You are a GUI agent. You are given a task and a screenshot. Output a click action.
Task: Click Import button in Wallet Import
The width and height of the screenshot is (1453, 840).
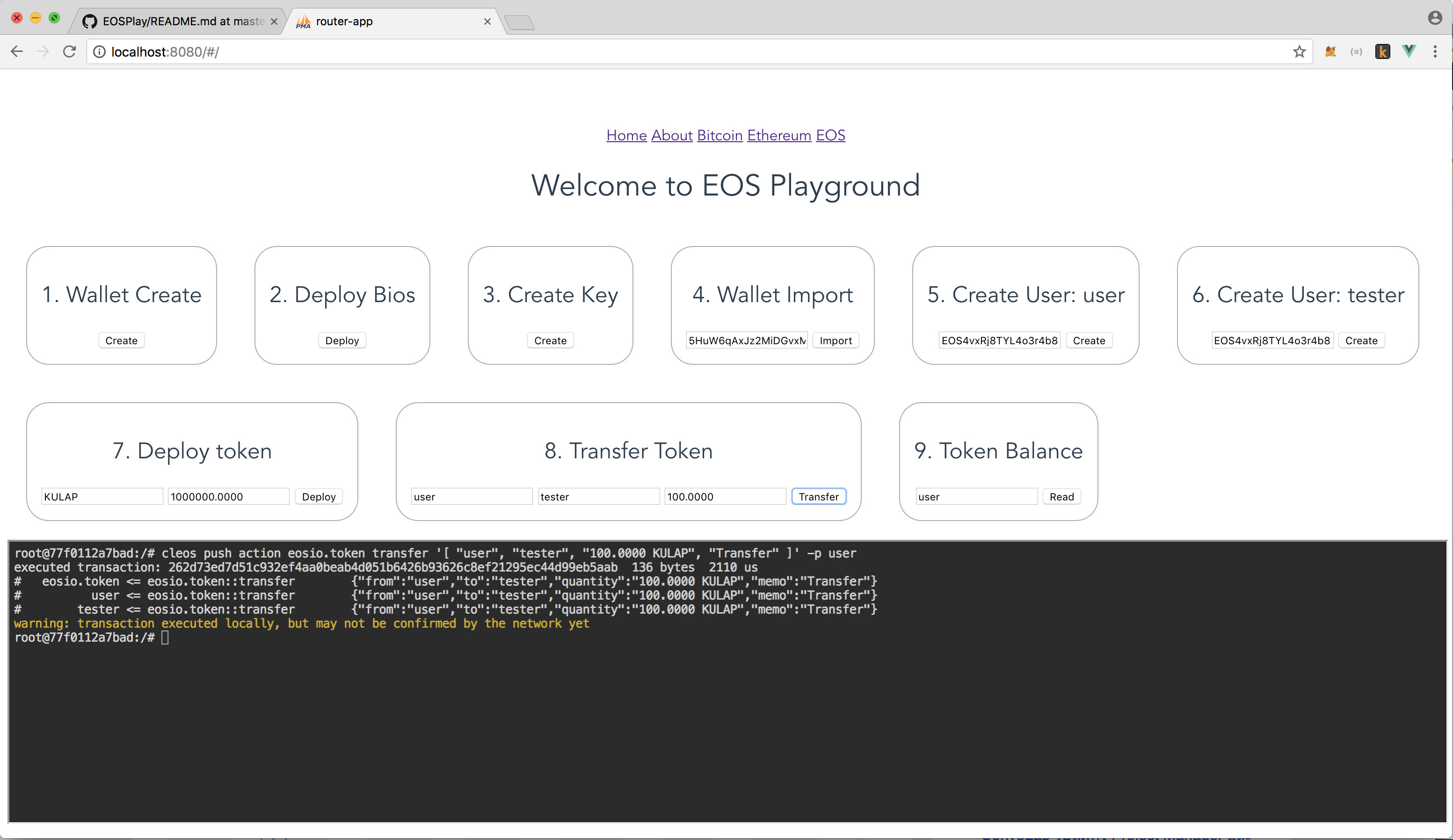point(836,340)
